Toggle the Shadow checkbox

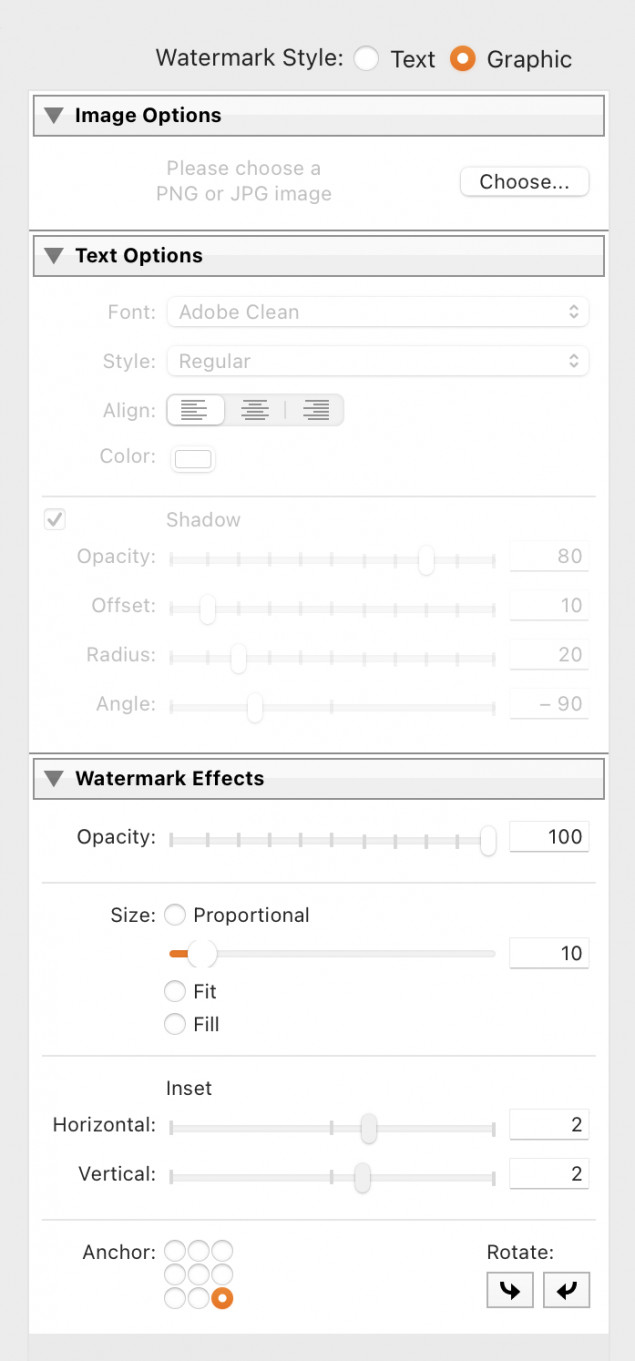click(55, 520)
